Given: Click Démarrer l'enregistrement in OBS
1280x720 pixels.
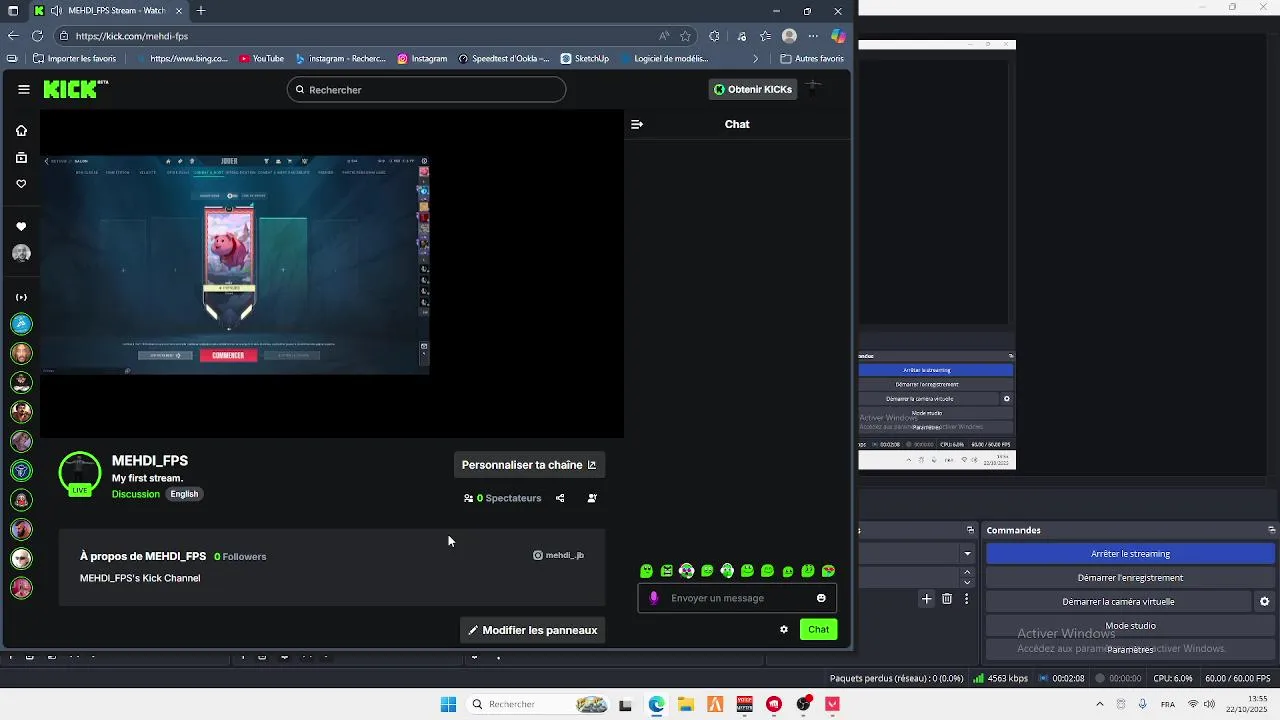Looking at the screenshot, I should 1130,578.
